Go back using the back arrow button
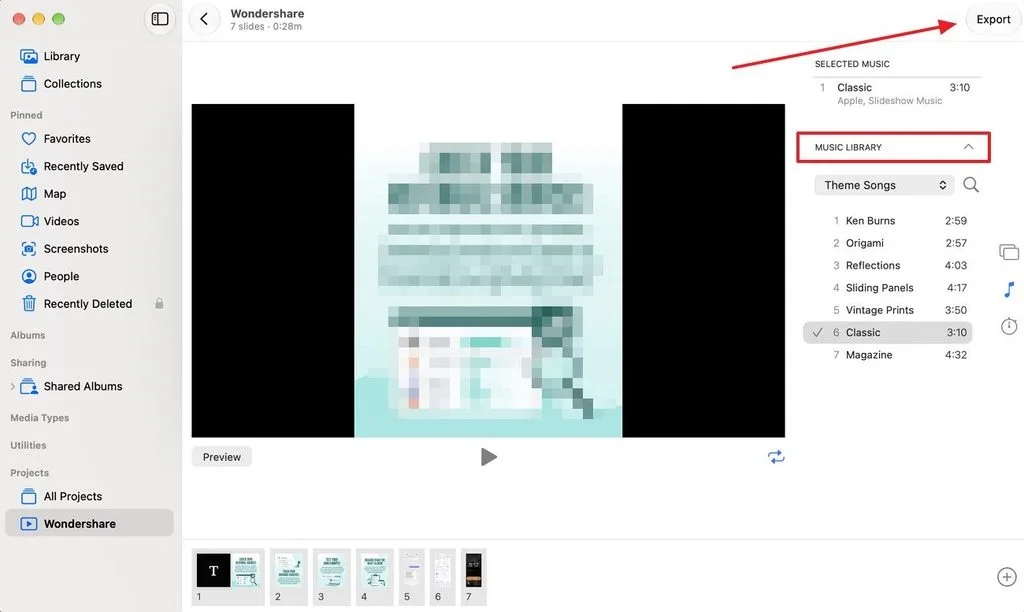 [x=204, y=19]
